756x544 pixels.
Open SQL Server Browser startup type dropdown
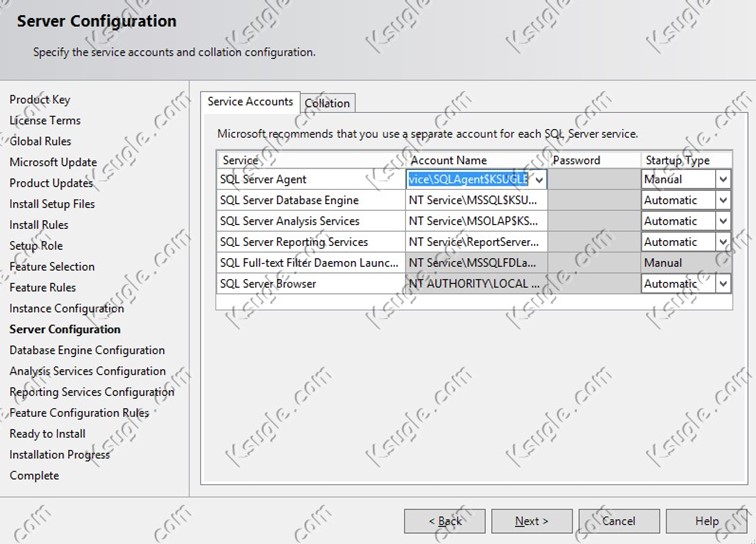point(723,284)
